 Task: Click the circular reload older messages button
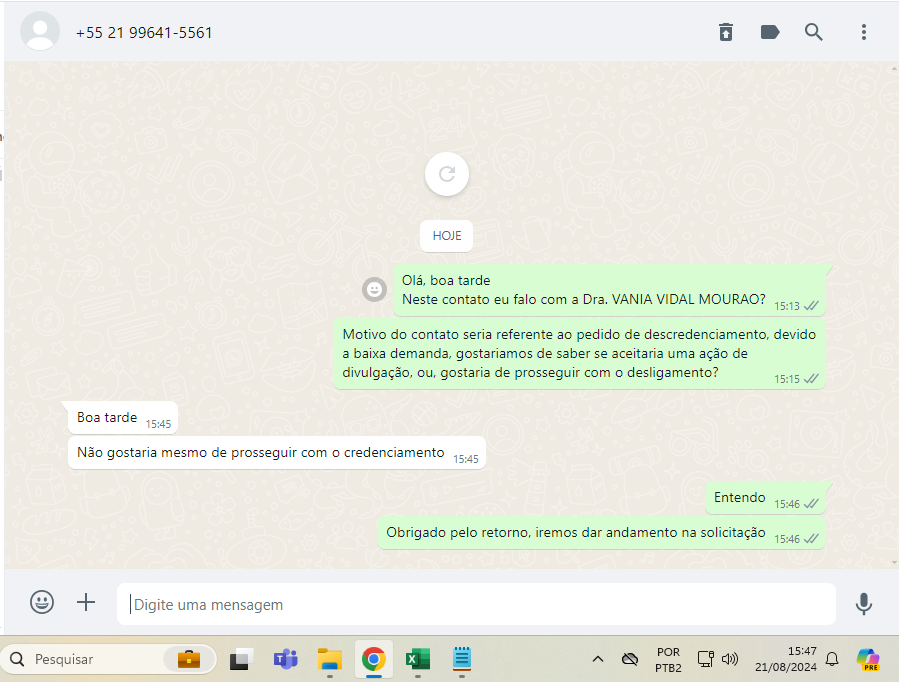447,174
